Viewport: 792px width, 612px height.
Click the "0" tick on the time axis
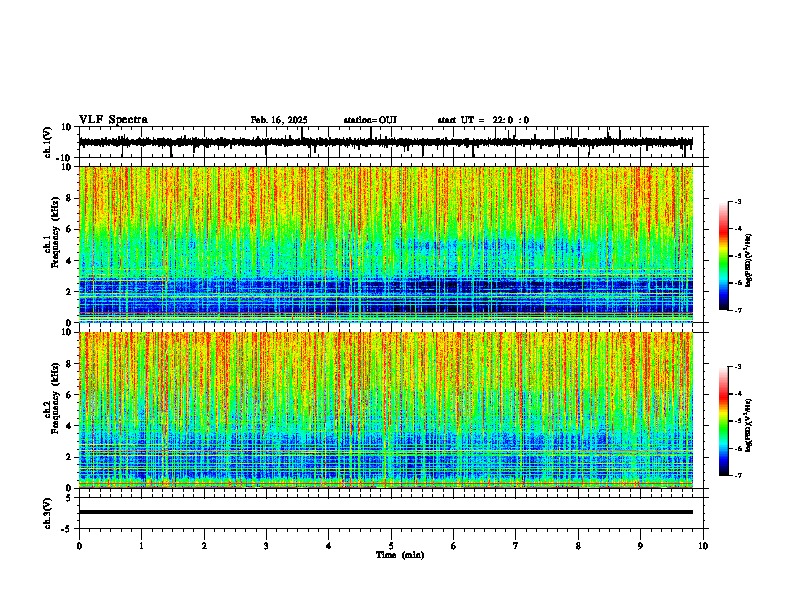coord(79,546)
